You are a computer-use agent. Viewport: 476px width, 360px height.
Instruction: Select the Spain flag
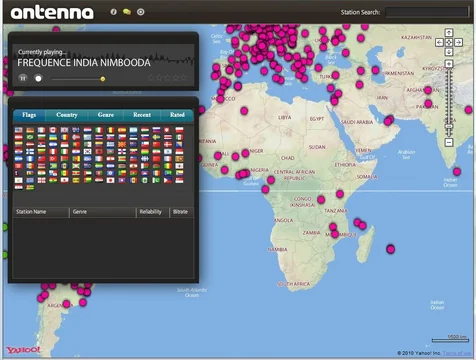[x=122, y=130]
